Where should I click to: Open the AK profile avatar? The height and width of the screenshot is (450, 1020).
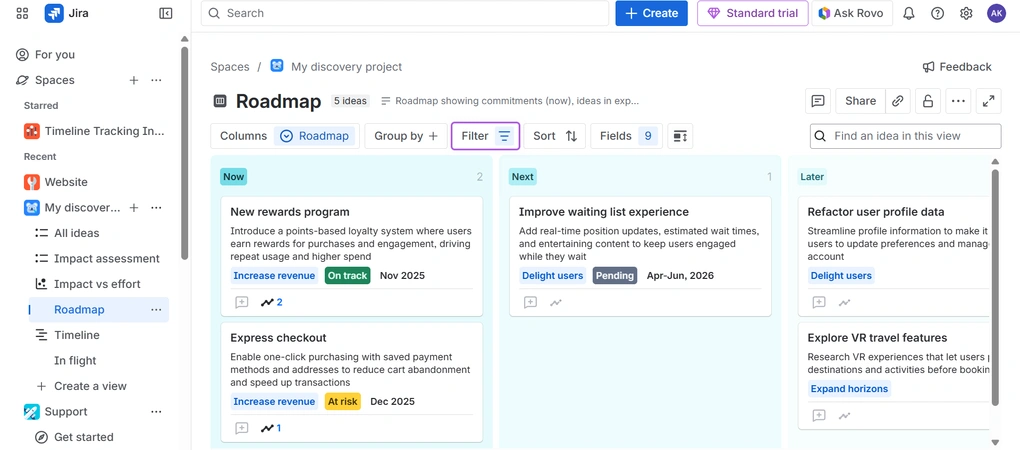point(996,13)
